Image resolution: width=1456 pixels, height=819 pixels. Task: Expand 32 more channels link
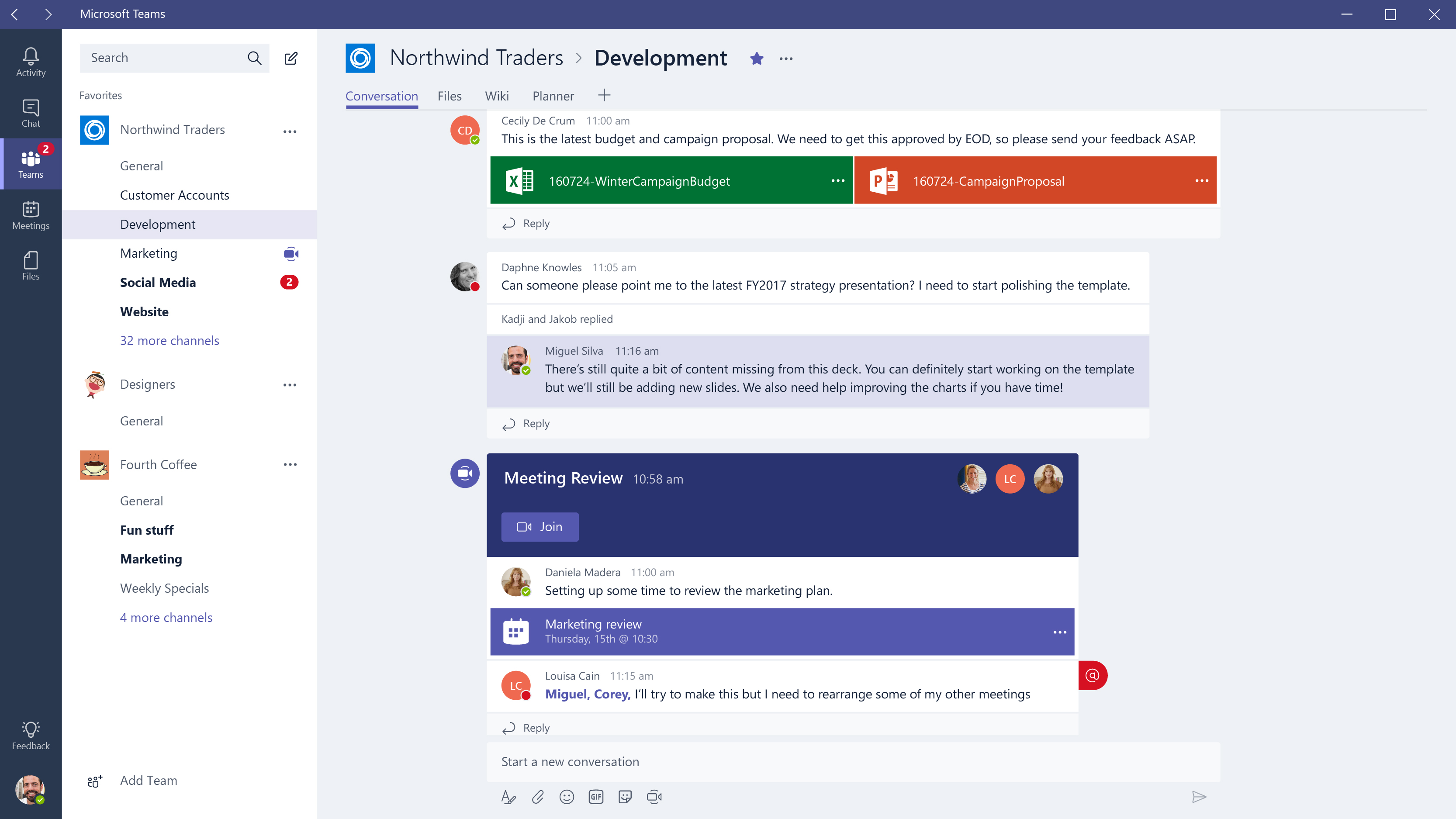pos(169,340)
